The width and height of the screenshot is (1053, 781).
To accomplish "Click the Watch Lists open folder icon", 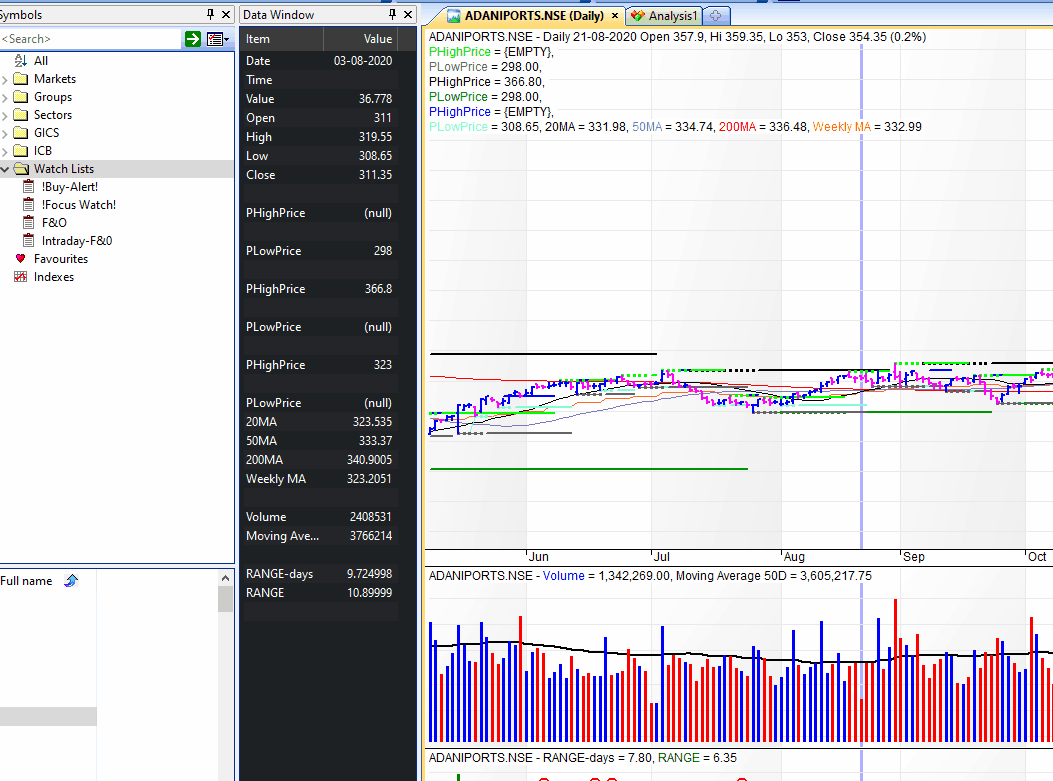I will 21,169.
